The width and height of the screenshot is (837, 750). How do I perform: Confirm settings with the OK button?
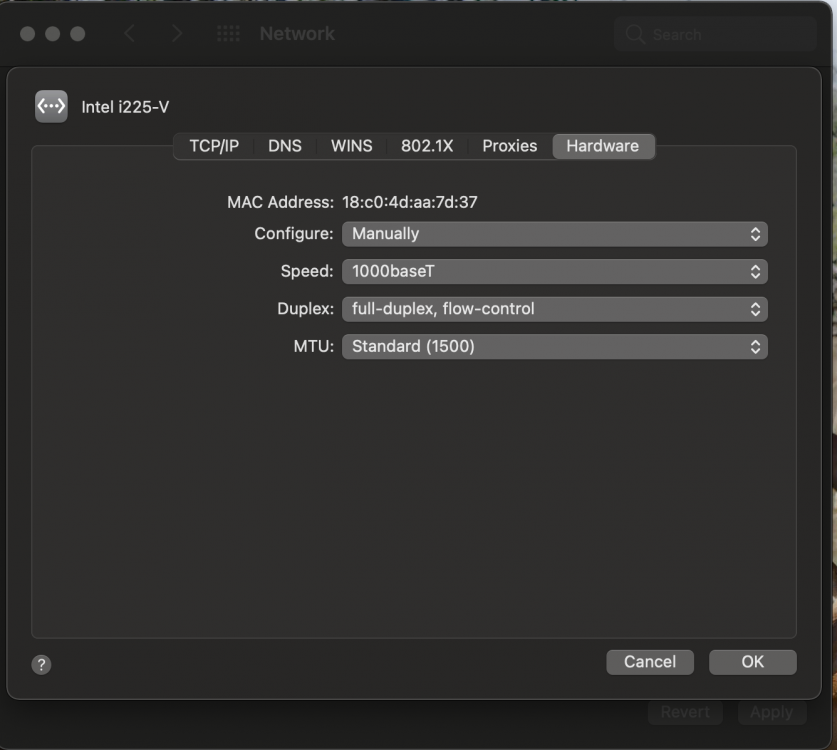coord(753,662)
